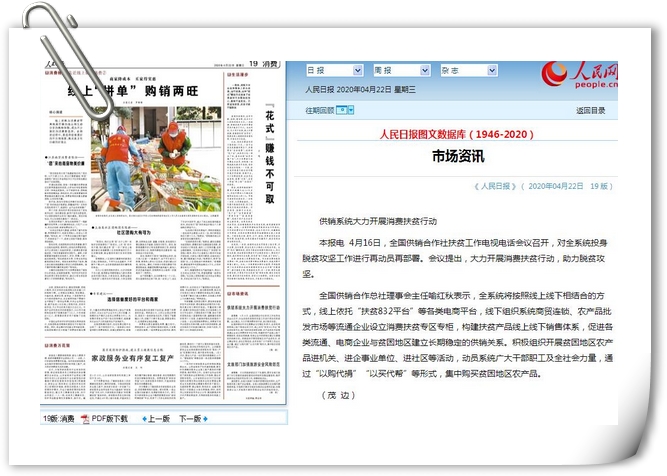Click the right arrow icon beside 下一版

[x=205, y=419]
